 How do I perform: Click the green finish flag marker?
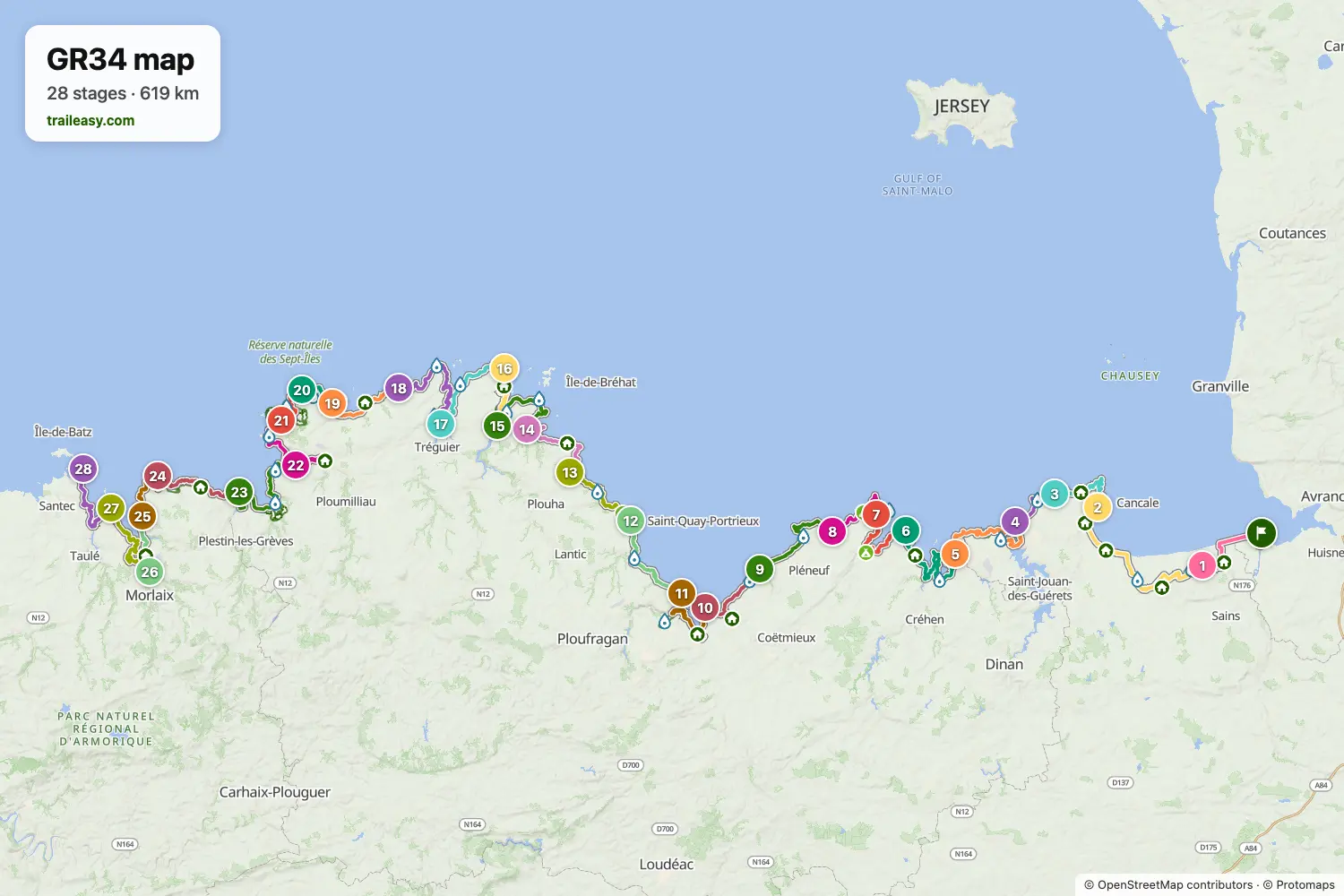1262,533
